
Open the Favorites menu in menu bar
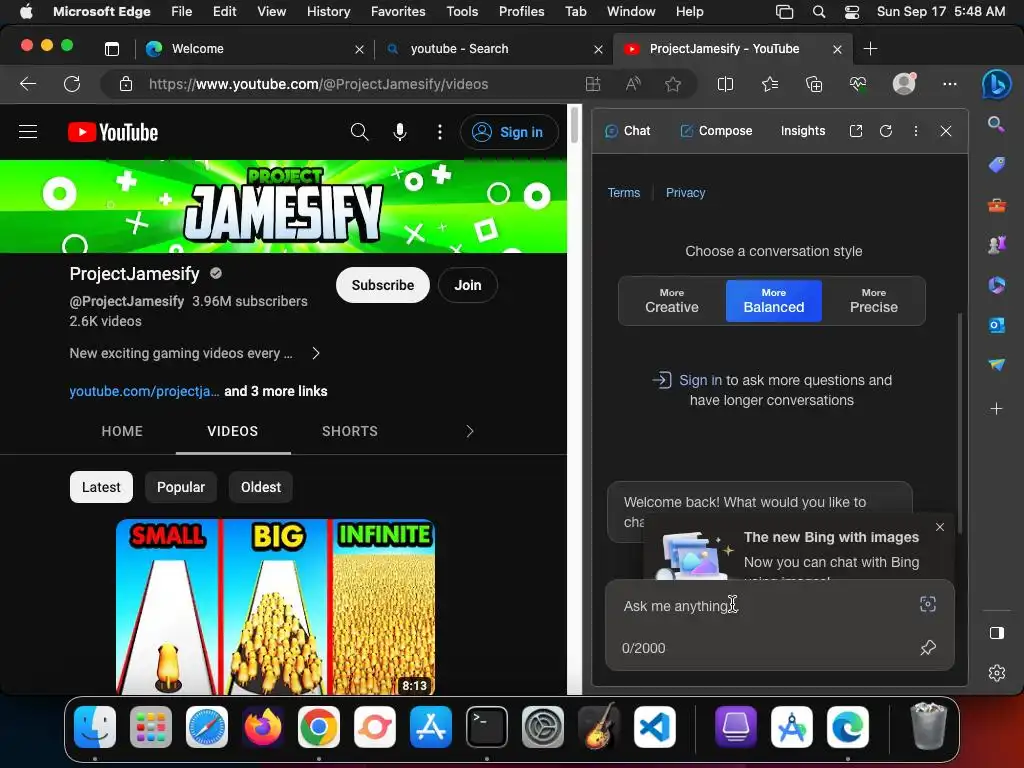[398, 11]
